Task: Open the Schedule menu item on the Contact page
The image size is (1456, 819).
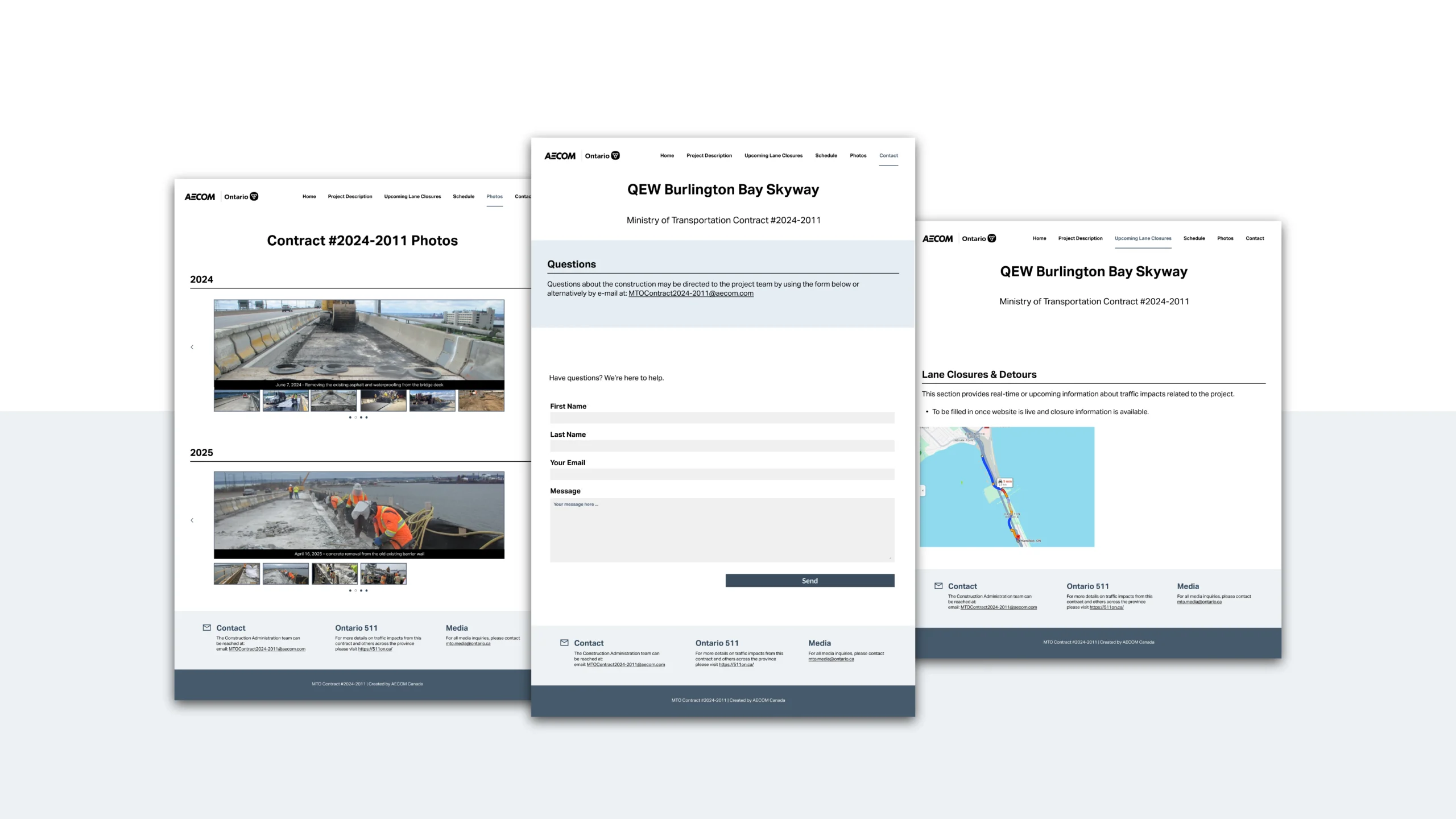Action: 826,156
